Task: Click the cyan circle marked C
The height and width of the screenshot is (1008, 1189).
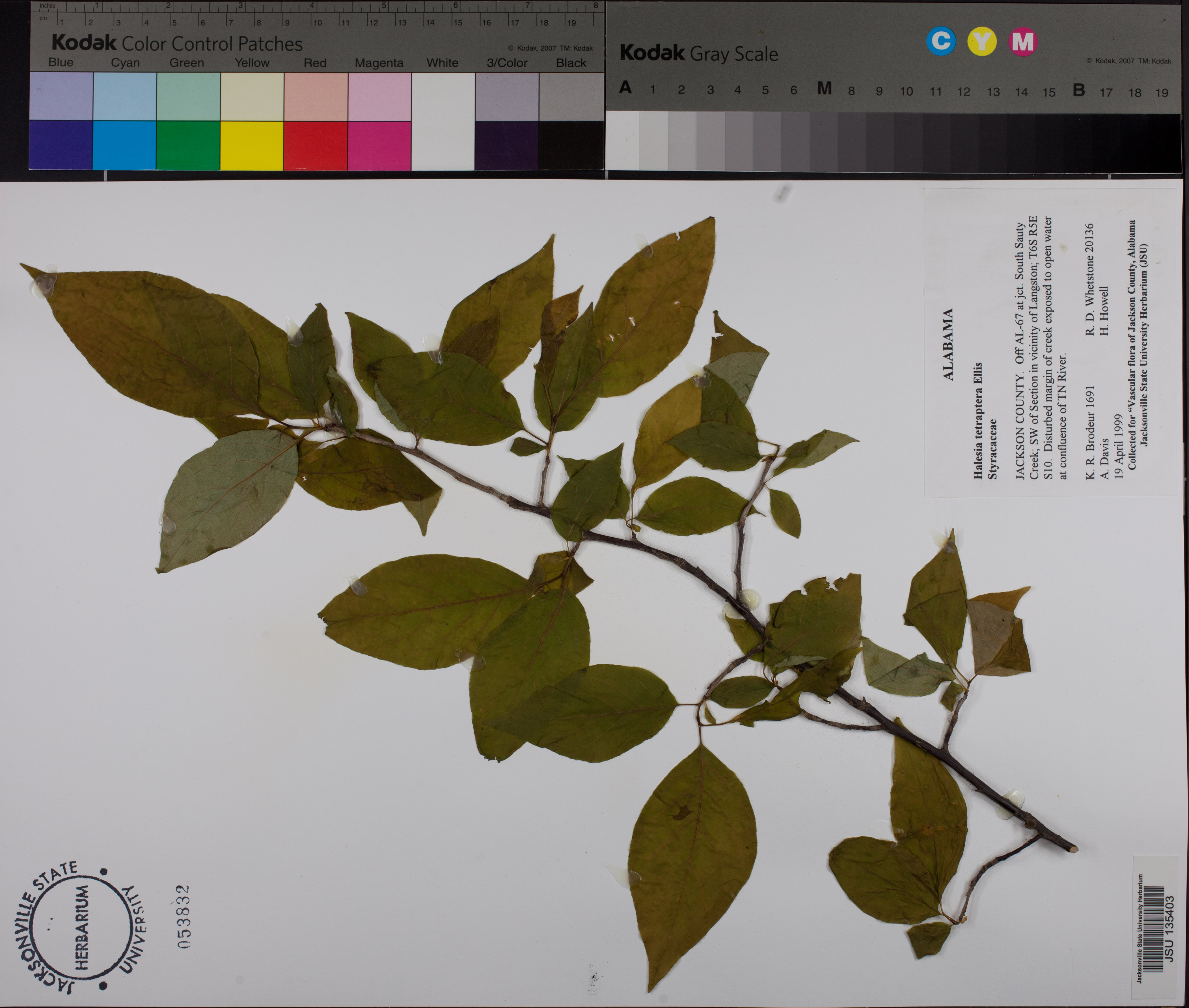Action: point(940,41)
